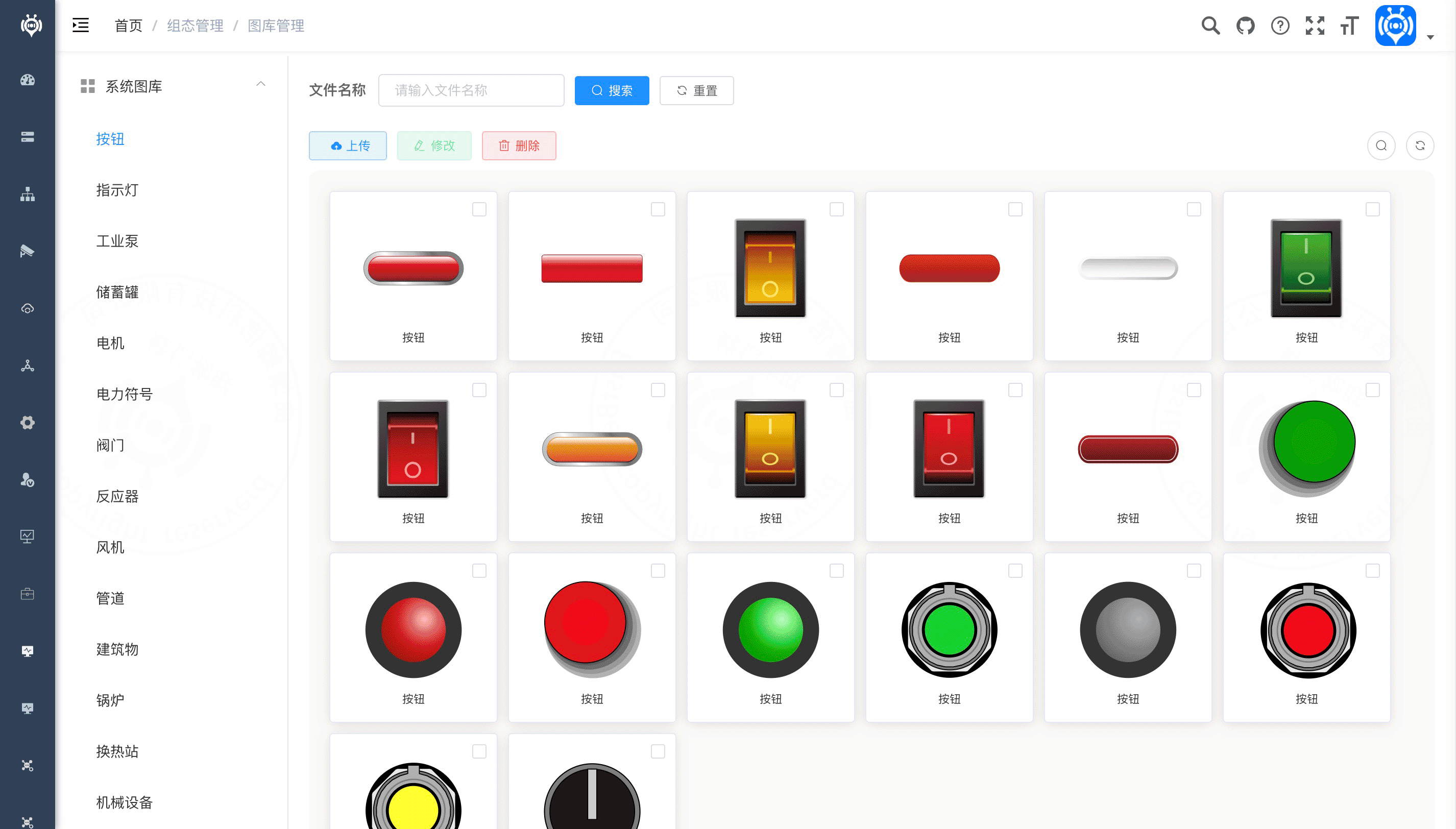
Task: Tick checkbox of gray dome button card
Action: 1194,571
